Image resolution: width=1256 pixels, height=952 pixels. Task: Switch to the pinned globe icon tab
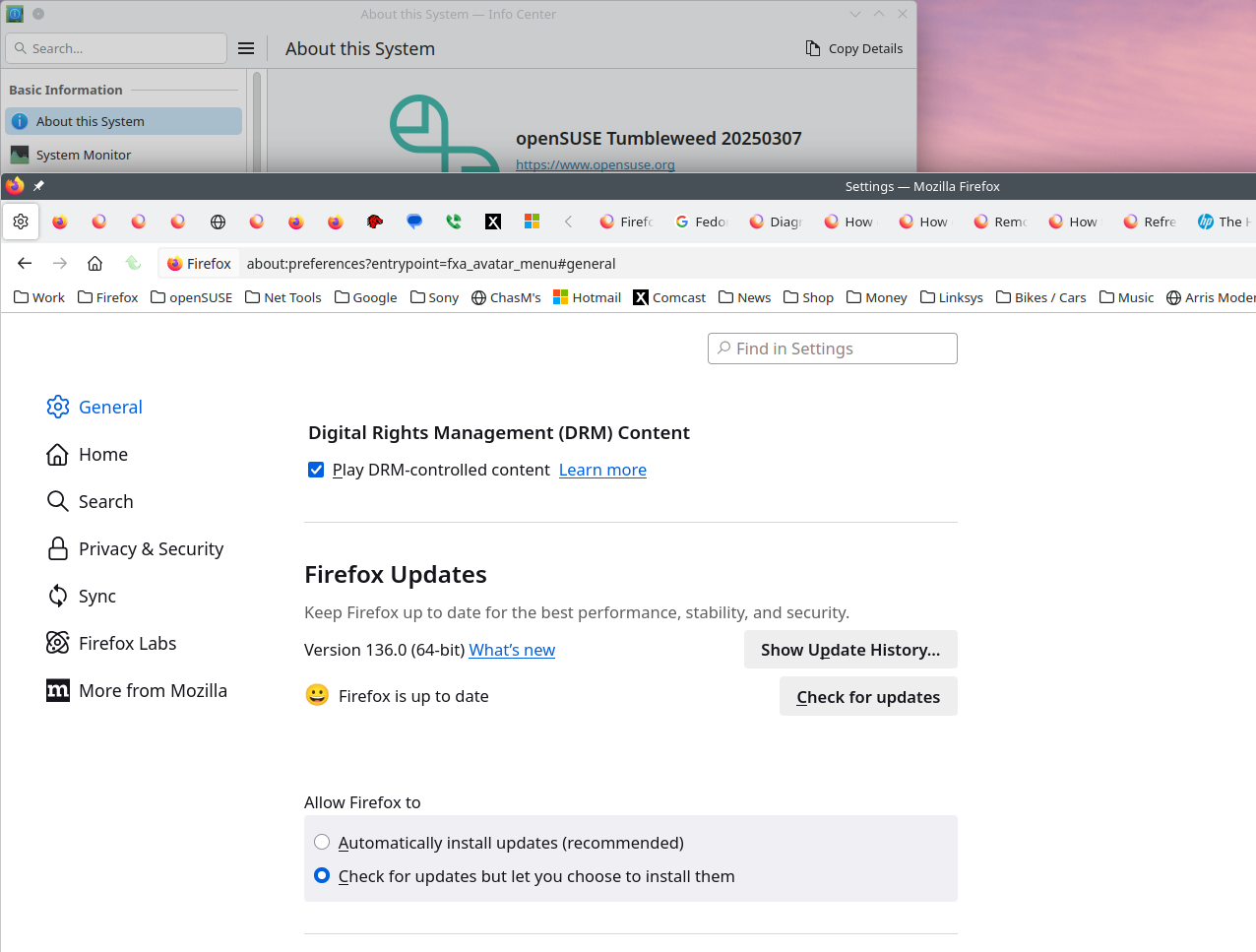(218, 222)
